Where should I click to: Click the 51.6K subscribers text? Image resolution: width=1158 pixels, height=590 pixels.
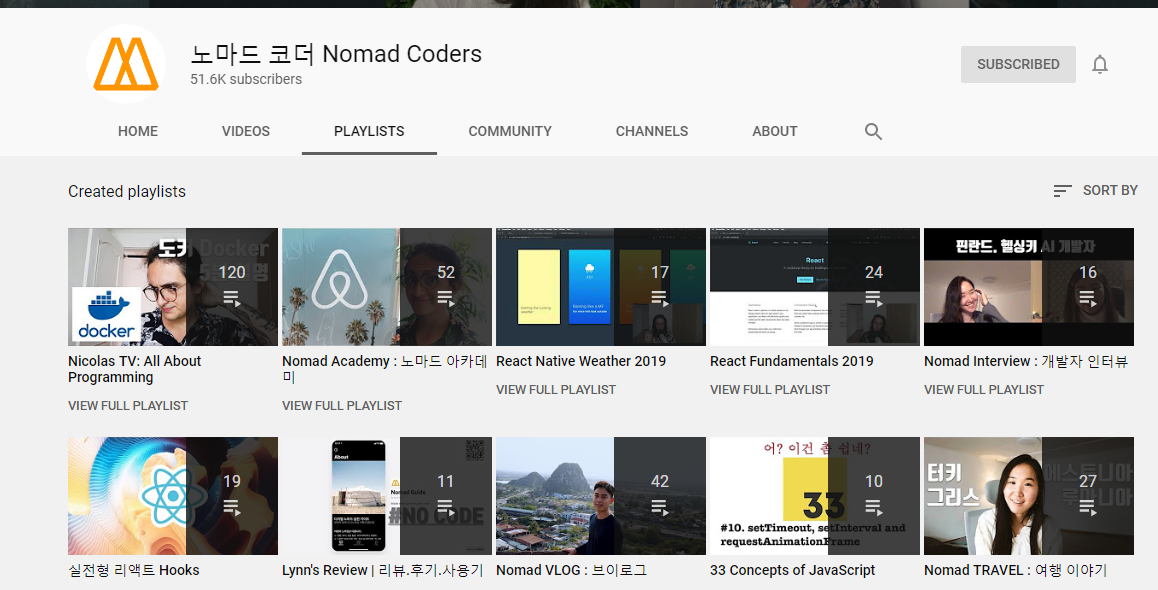click(246, 79)
